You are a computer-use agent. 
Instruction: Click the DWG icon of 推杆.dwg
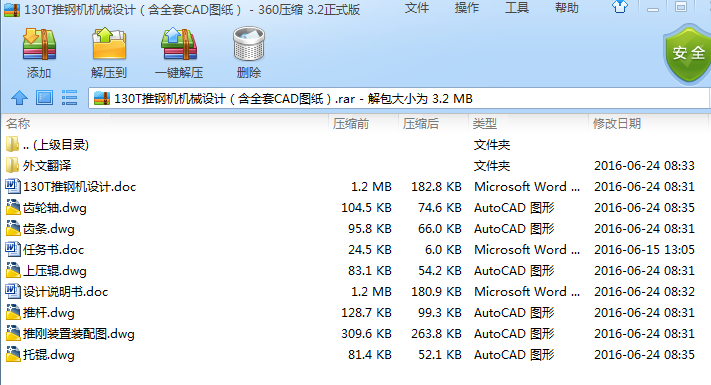pyautogui.click(x=13, y=312)
